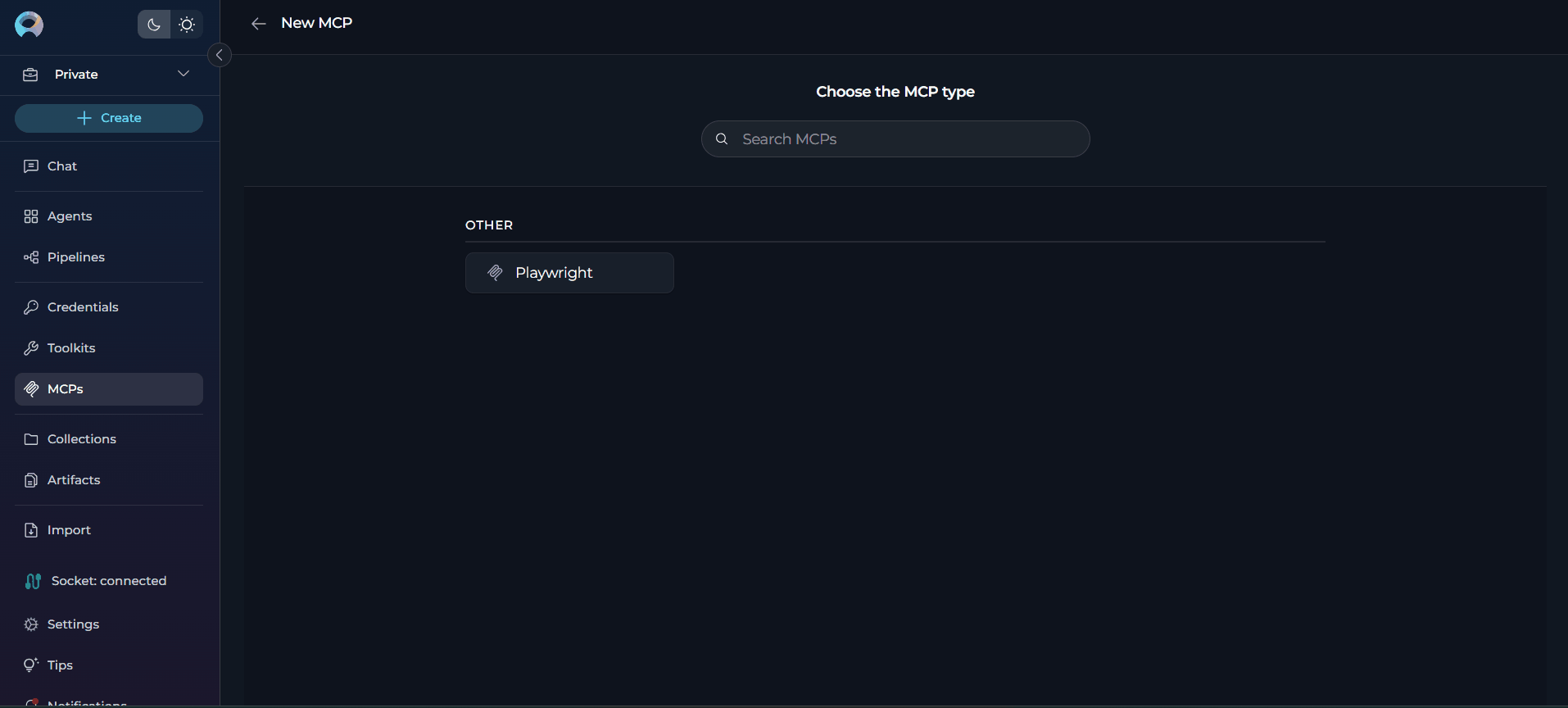Click the Import file icon
The width and height of the screenshot is (1568, 708).
pos(31,530)
